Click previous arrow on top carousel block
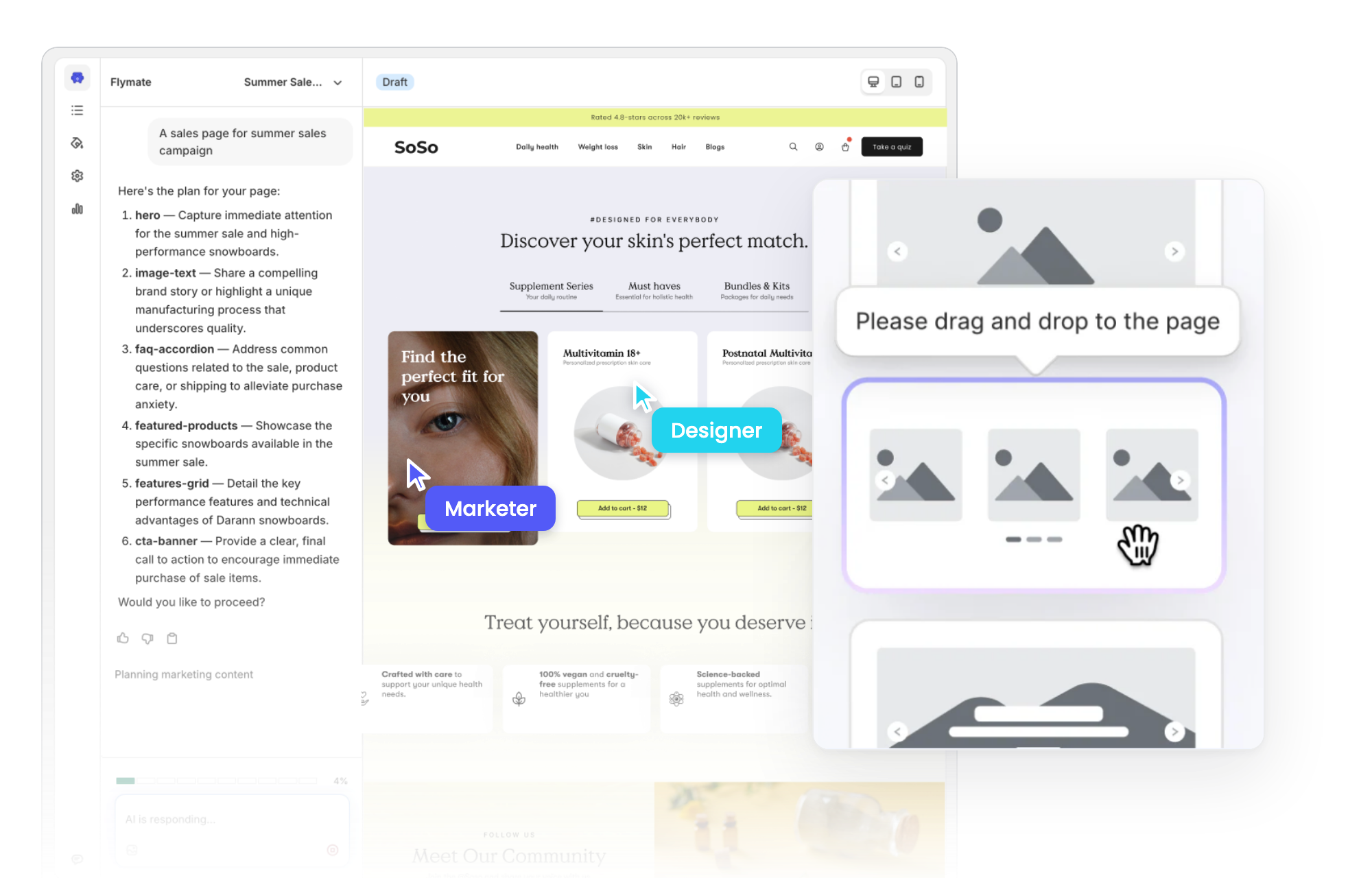The width and height of the screenshot is (1372, 878). point(897,252)
